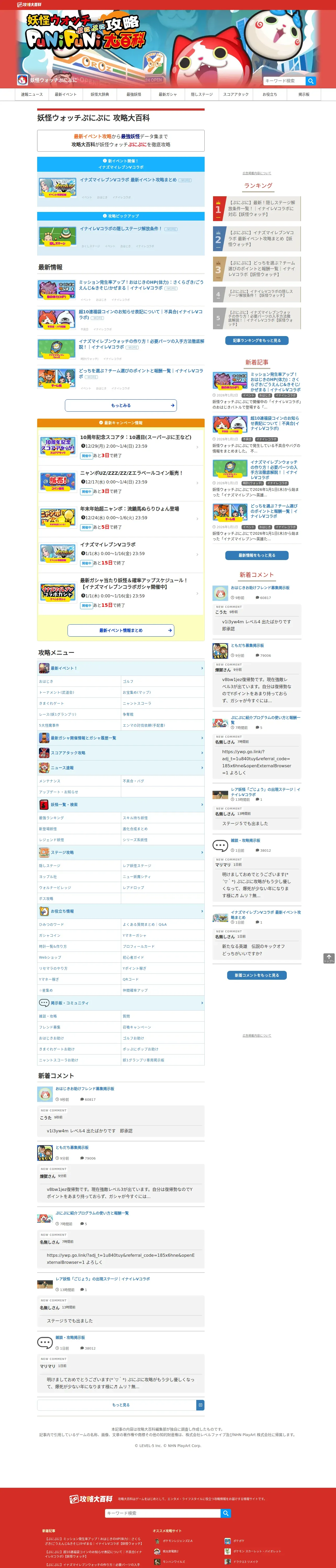Open 最新ガシャ in the navigation bar
Image resolution: width=336 pixels, height=1568 pixels.
[168, 94]
